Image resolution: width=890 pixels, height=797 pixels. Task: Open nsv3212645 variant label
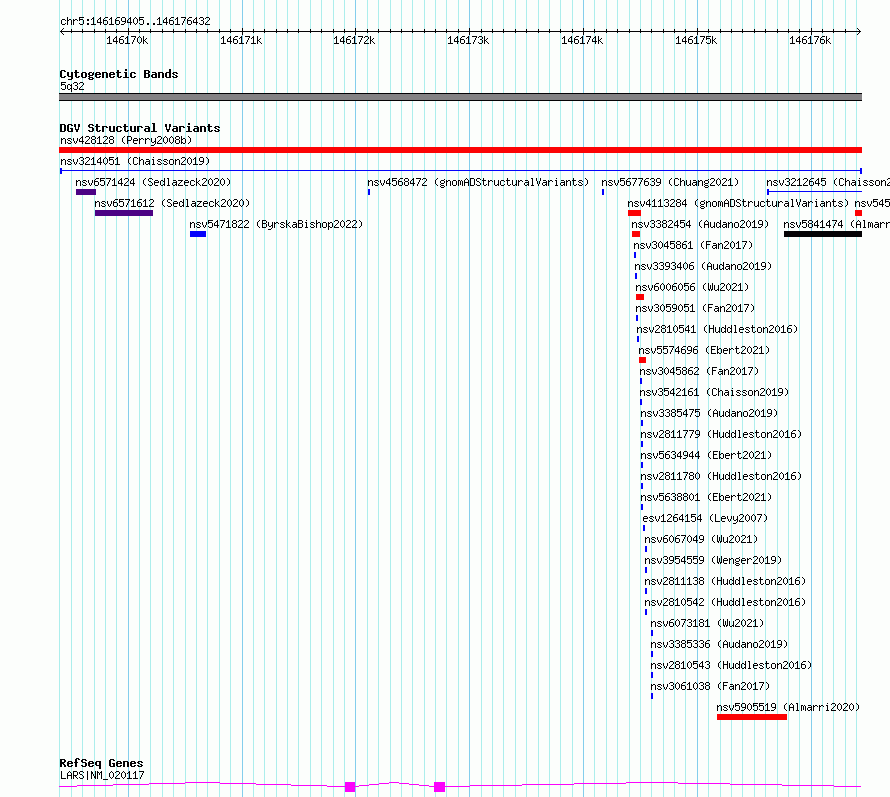coord(828,182)
